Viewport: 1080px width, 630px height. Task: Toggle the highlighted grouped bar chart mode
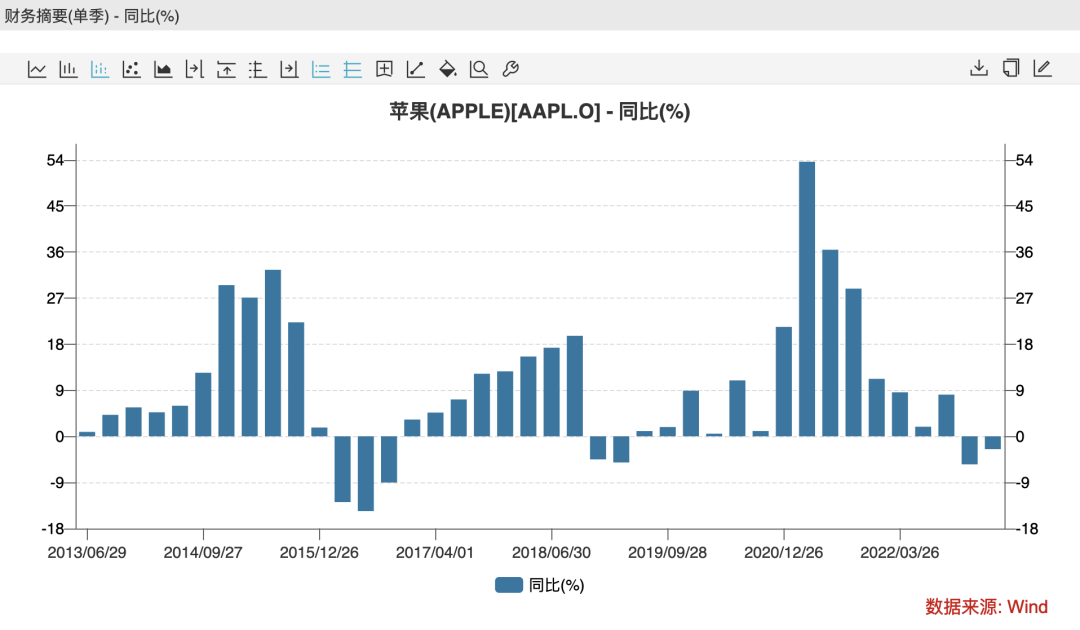tap(100, 69)
